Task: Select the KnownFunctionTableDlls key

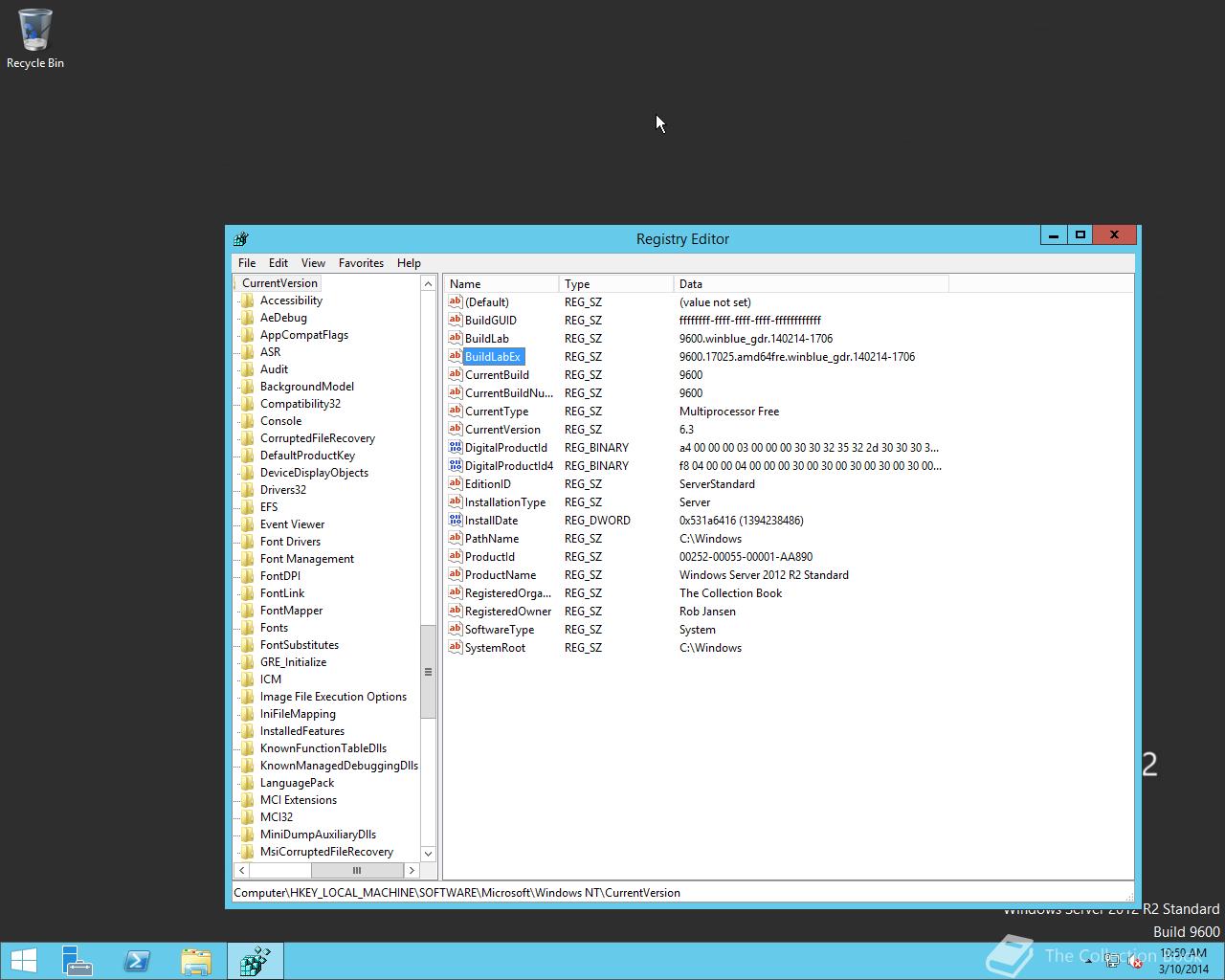Action: pyautogui.click(x=323, y=748)
